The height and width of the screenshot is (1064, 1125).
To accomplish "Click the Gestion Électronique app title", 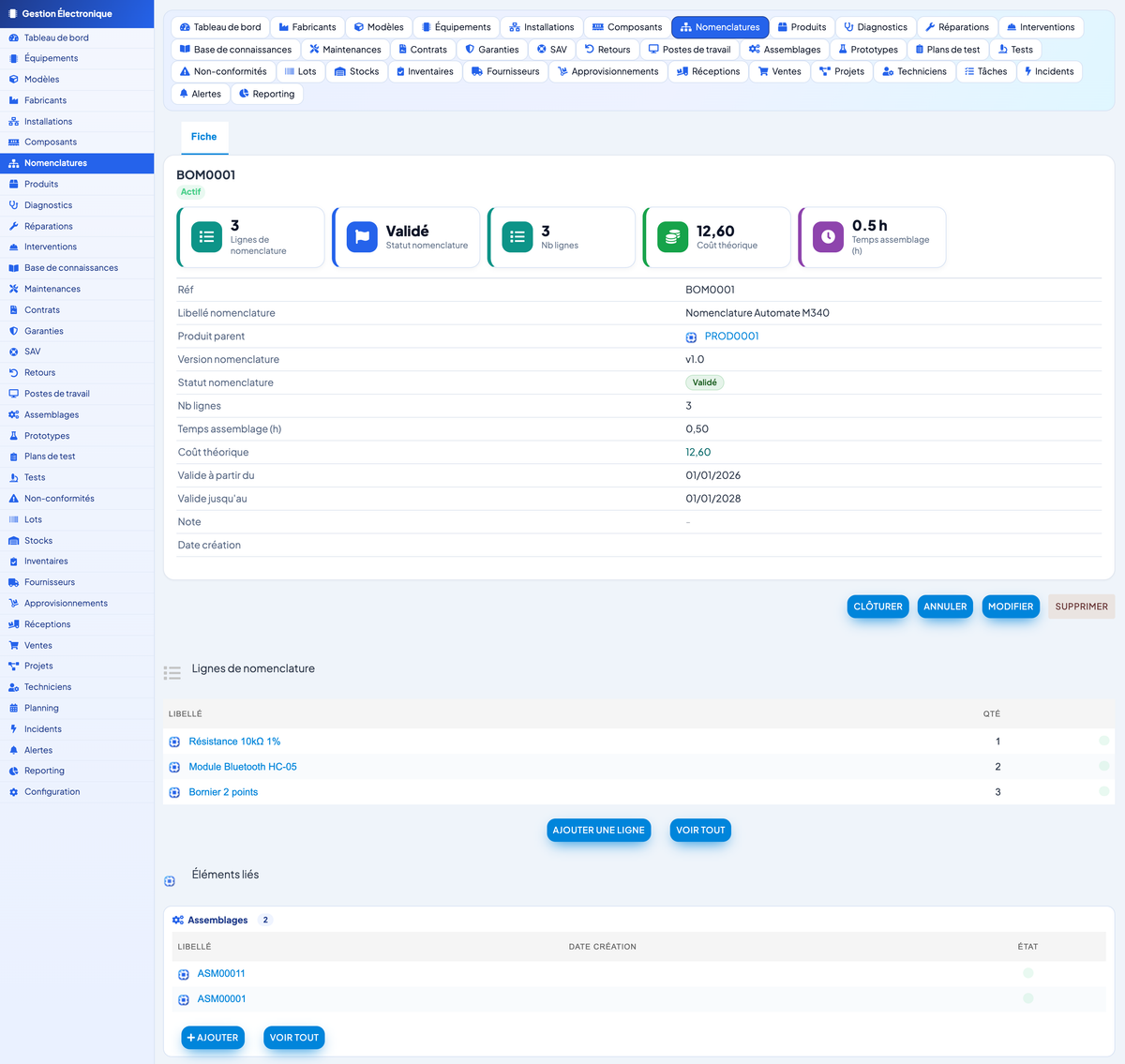I will [67, 14].
